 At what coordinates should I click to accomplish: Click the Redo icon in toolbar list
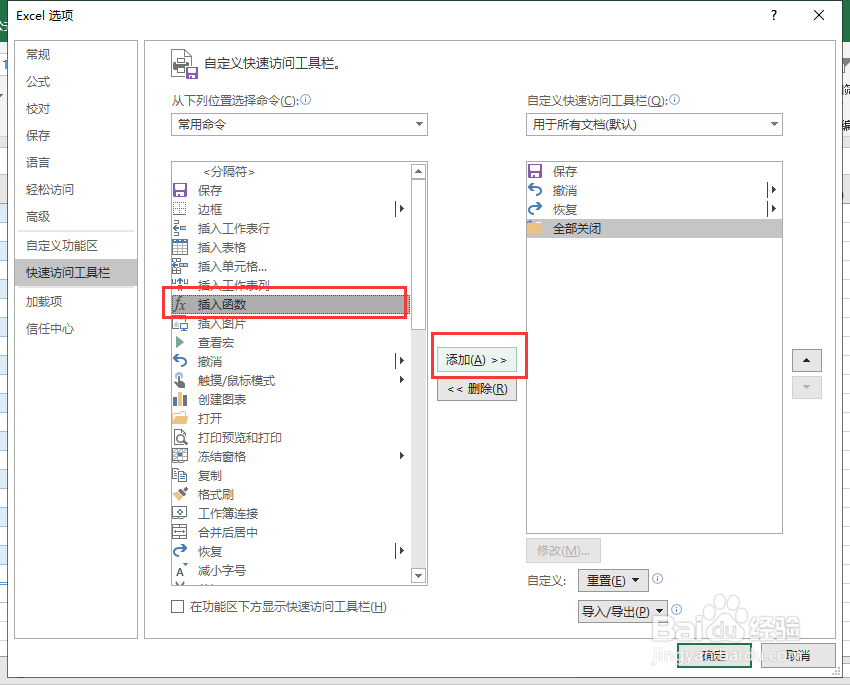(x=535, y=209)
